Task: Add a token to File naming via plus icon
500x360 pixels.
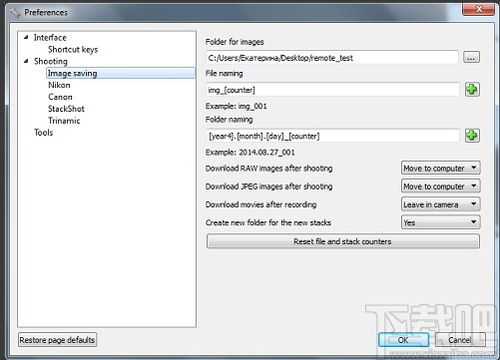Action: (472, 90)
